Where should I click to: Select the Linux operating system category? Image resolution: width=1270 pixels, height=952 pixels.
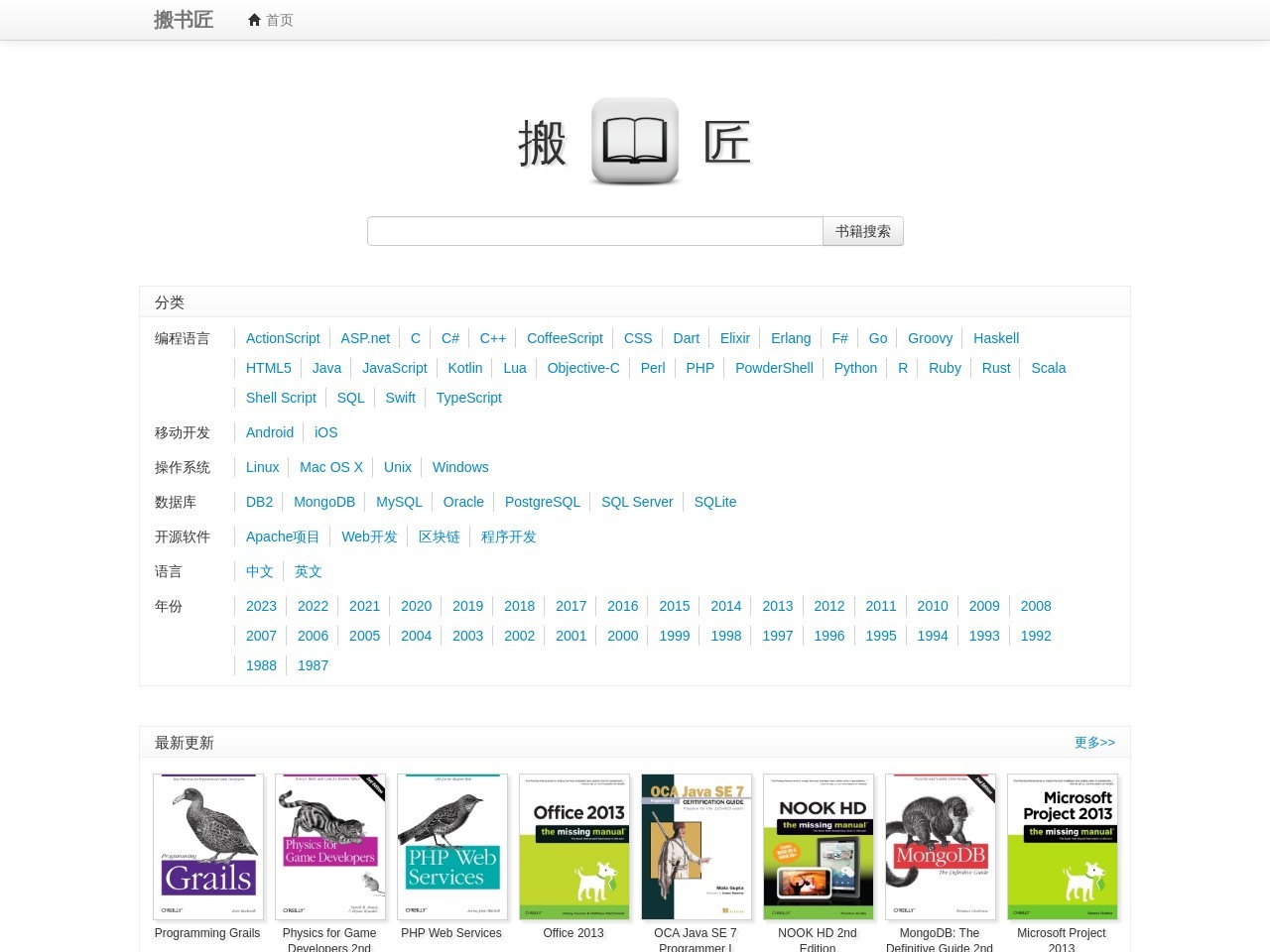[262, 467]
